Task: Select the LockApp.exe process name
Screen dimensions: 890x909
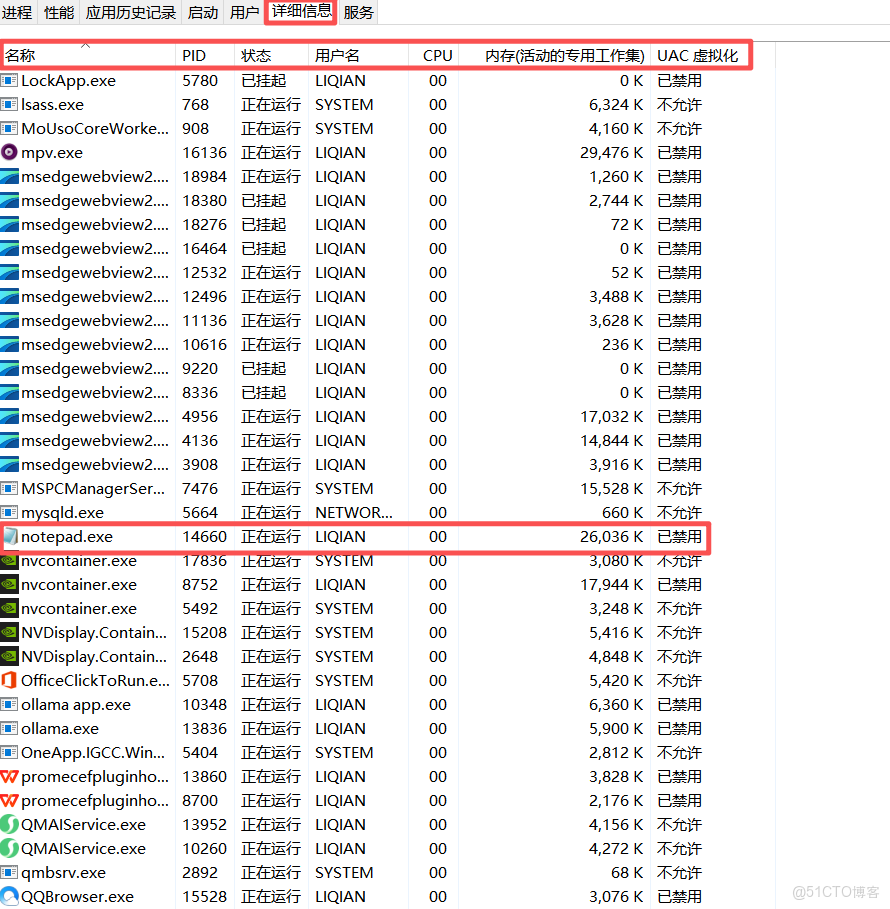Action: pyautogui.click(x=68, y=81)
